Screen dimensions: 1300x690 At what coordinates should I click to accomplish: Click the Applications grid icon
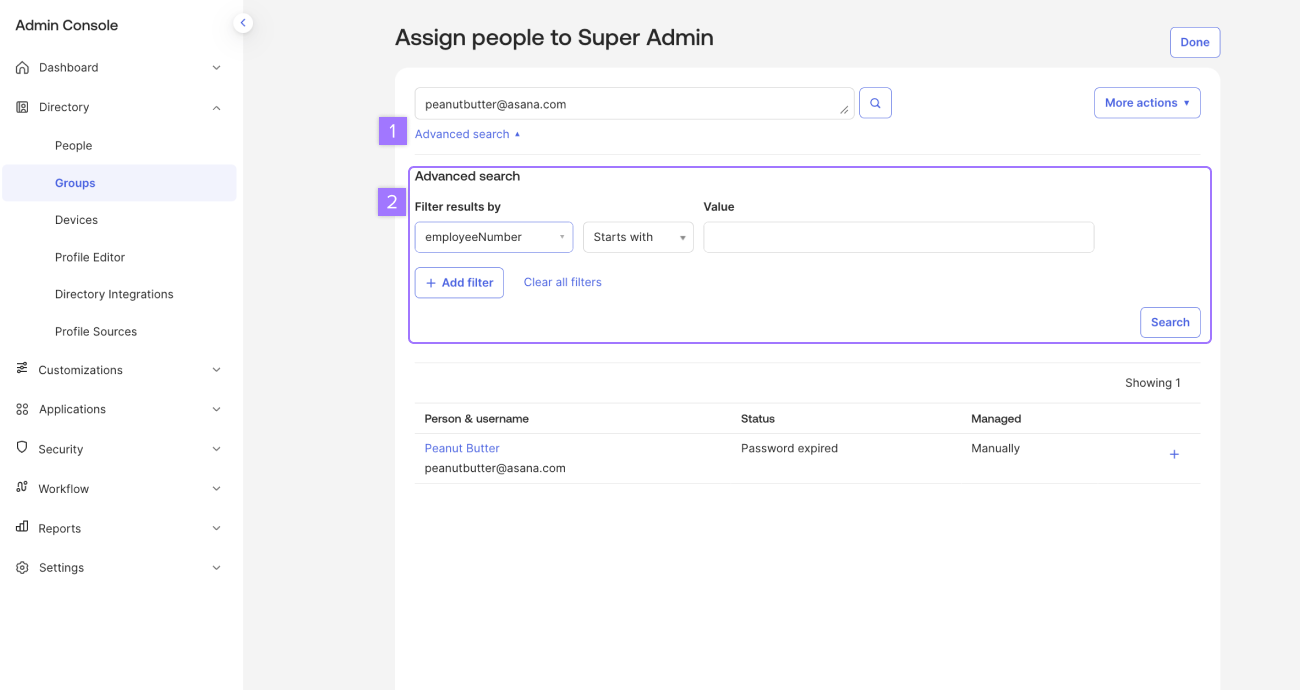(x=22, y=409)
